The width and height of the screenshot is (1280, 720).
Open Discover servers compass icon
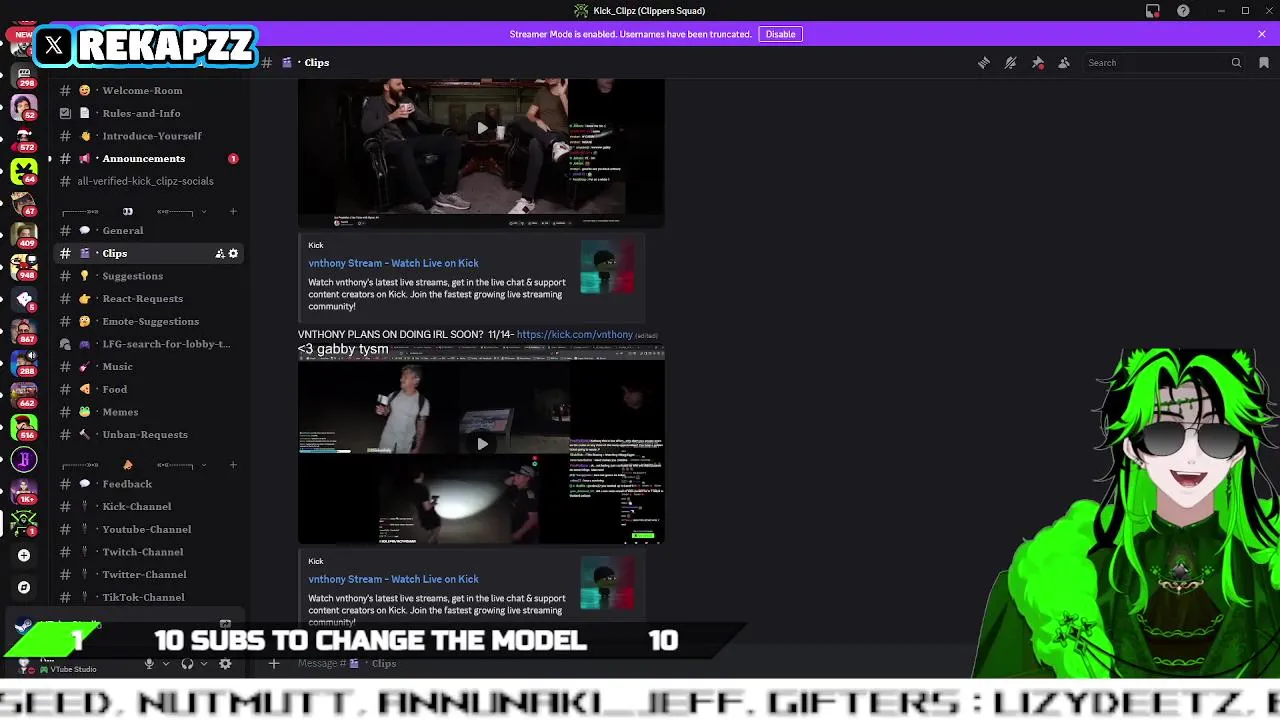tap(24, 587)
